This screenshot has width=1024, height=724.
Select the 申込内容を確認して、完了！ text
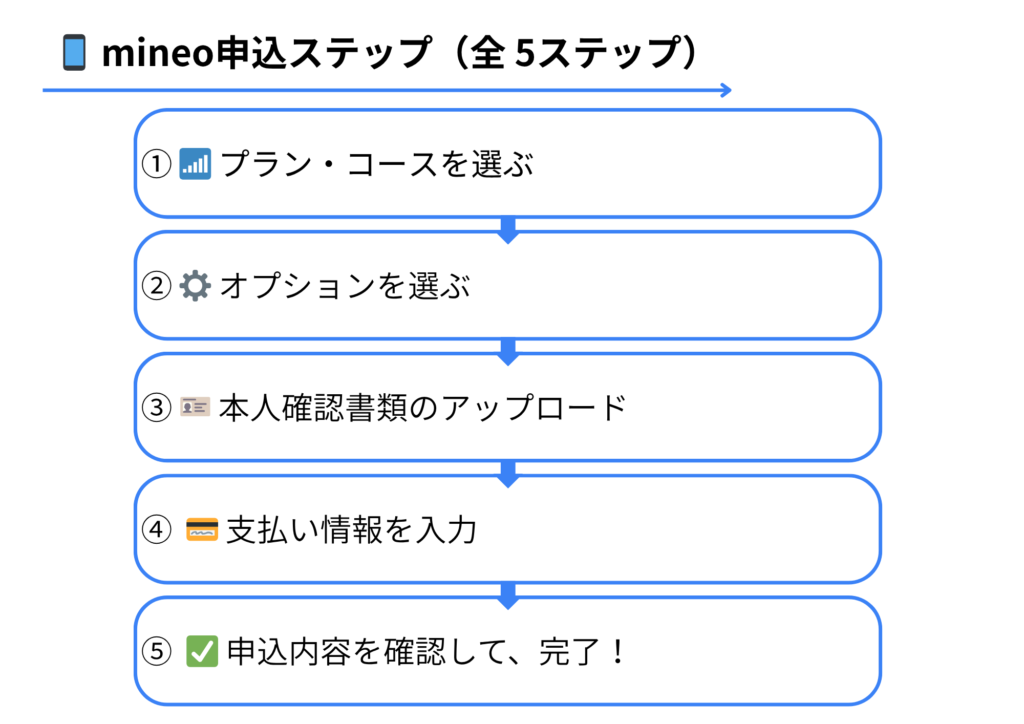tap(427, 651)
